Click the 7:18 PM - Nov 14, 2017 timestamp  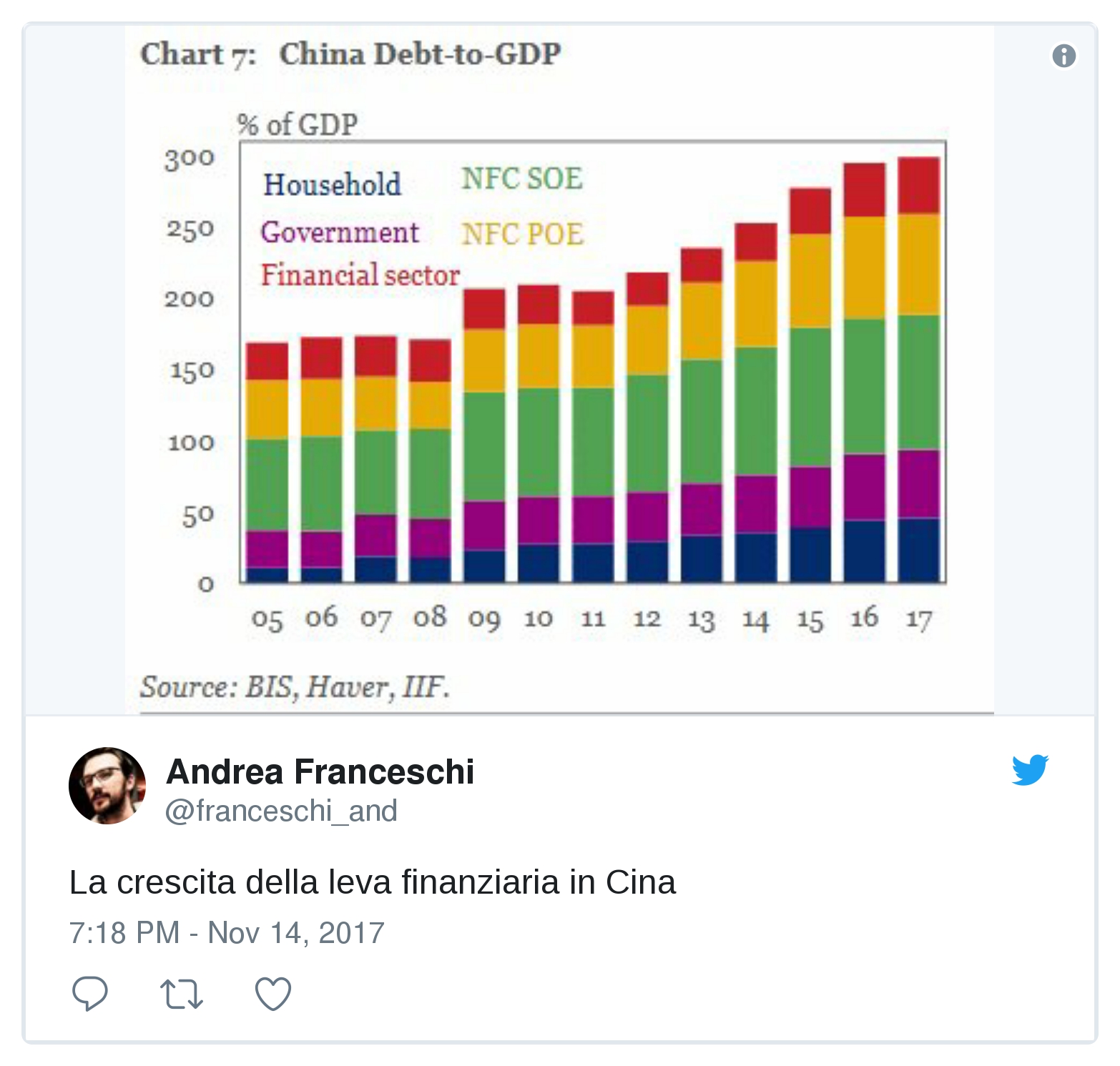pyautogui.click(x=227, y=933)
